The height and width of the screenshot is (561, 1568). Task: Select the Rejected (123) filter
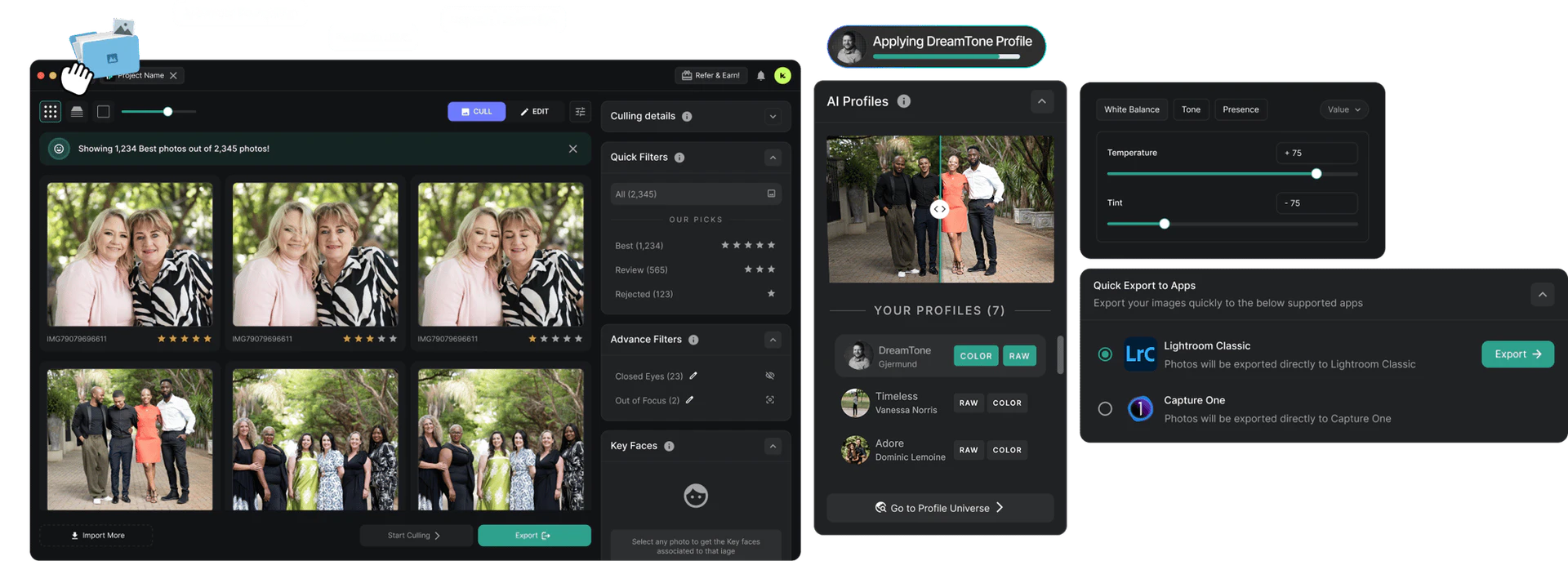click(x=696, y=294)
